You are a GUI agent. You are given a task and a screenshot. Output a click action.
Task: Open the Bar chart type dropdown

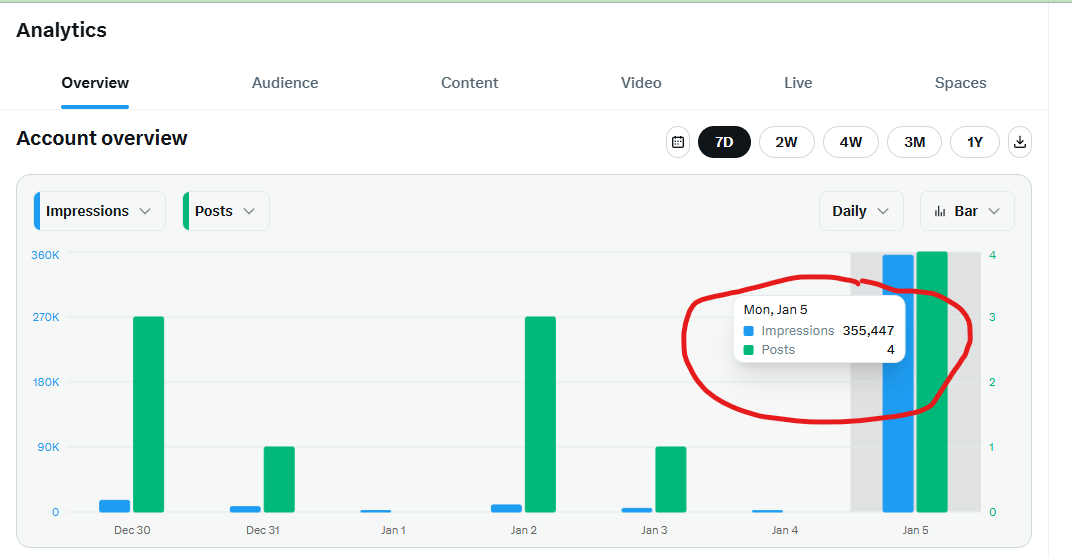(967, 211)
